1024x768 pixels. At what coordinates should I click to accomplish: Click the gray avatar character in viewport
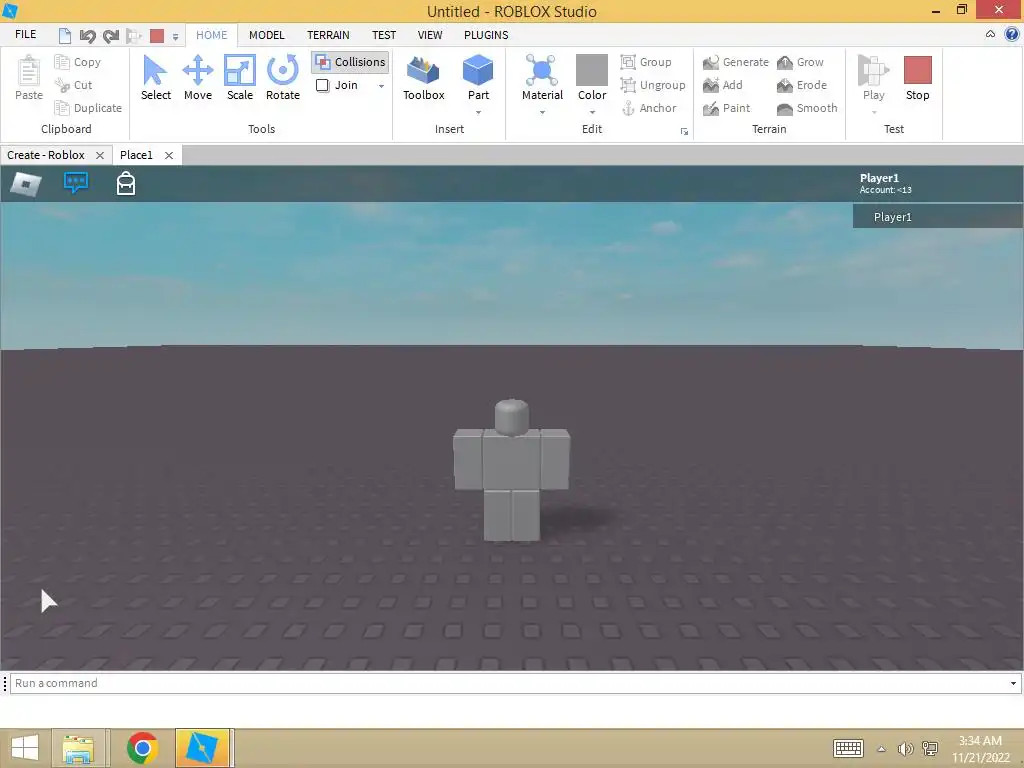pos(511,470)
